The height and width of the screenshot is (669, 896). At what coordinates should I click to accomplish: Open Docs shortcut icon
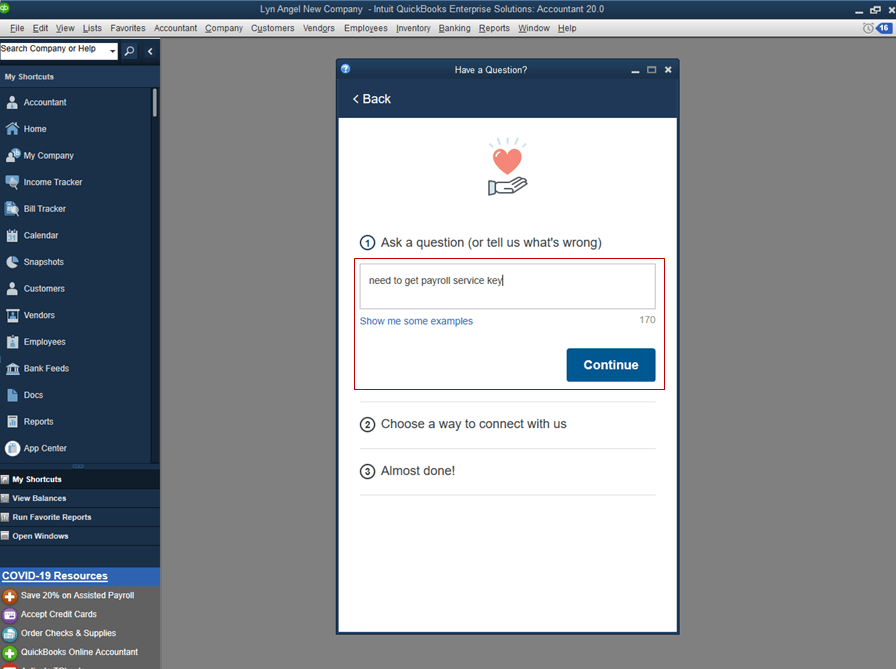12,395
